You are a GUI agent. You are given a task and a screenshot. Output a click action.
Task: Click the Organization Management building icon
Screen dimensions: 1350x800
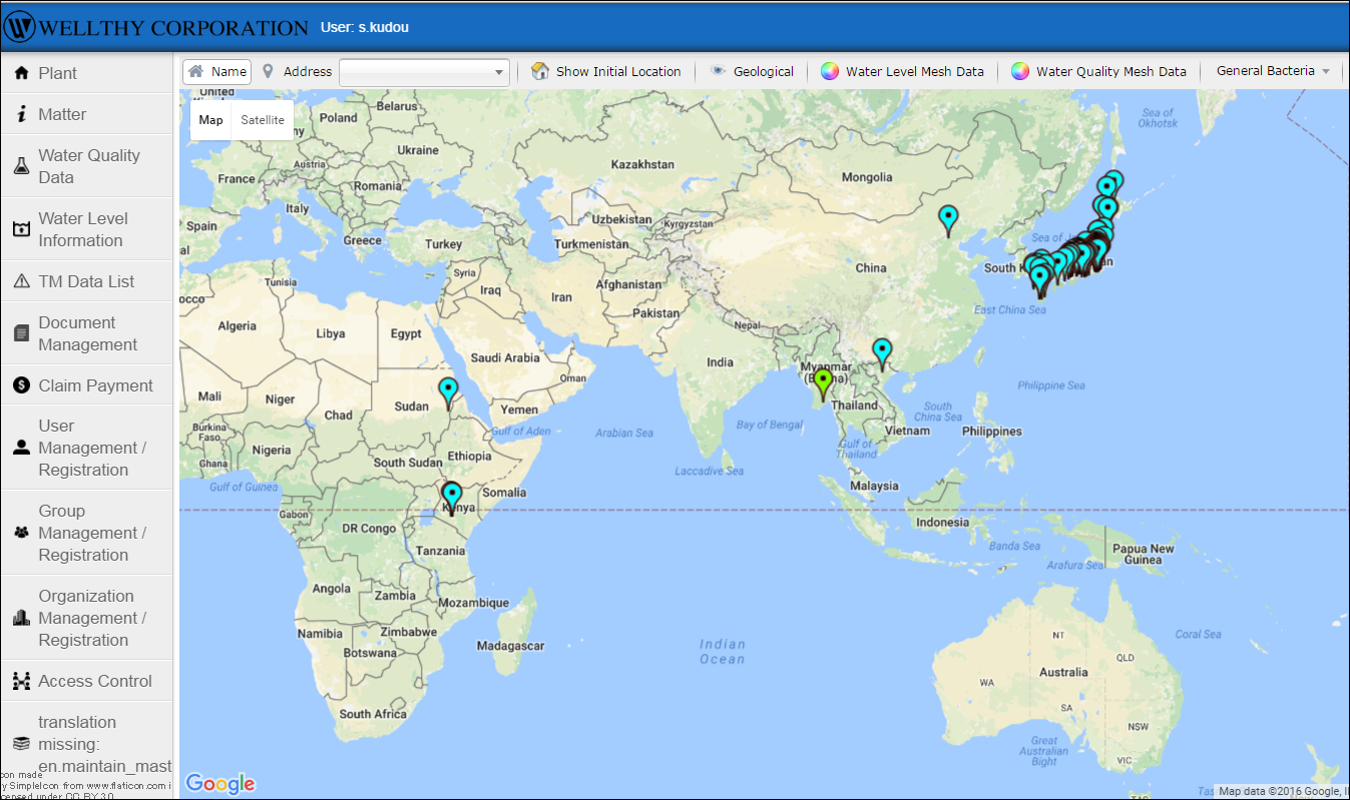pyautogui.click(x=21, y=617)
